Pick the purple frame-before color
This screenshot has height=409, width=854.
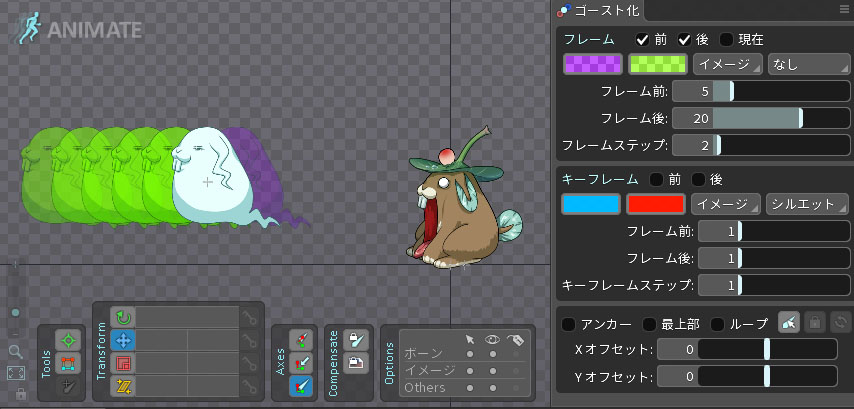593,64
